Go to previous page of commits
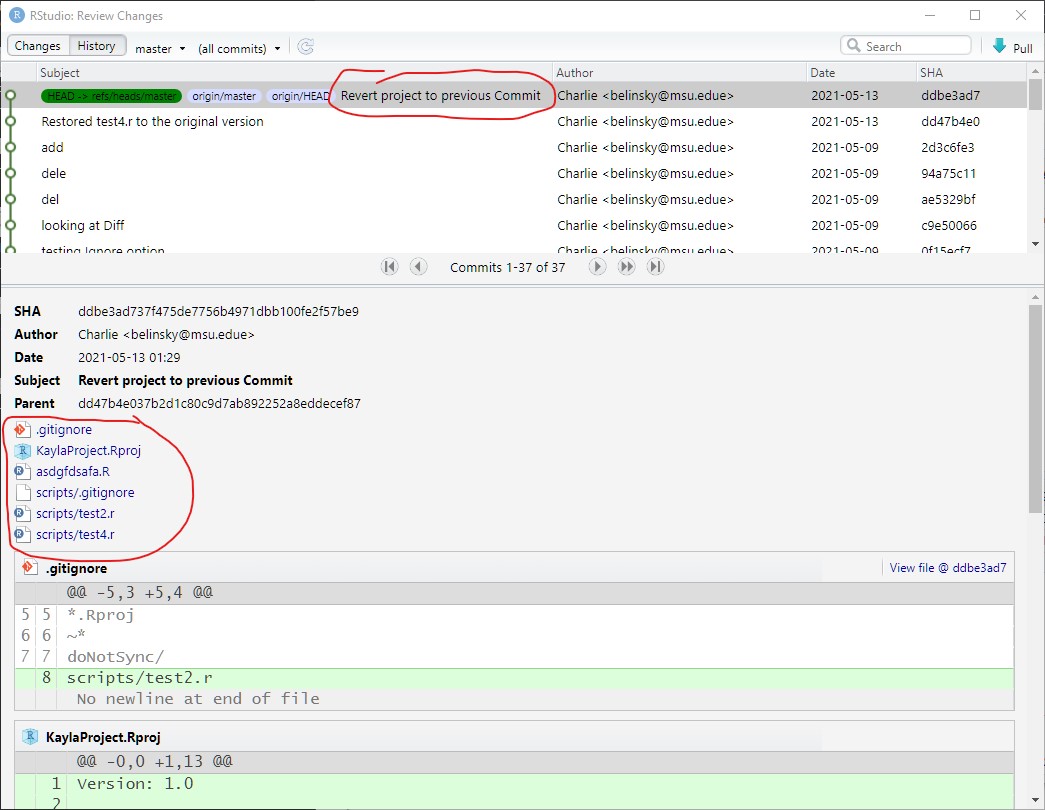The image size is (1045, 810). tap(418, 267)
